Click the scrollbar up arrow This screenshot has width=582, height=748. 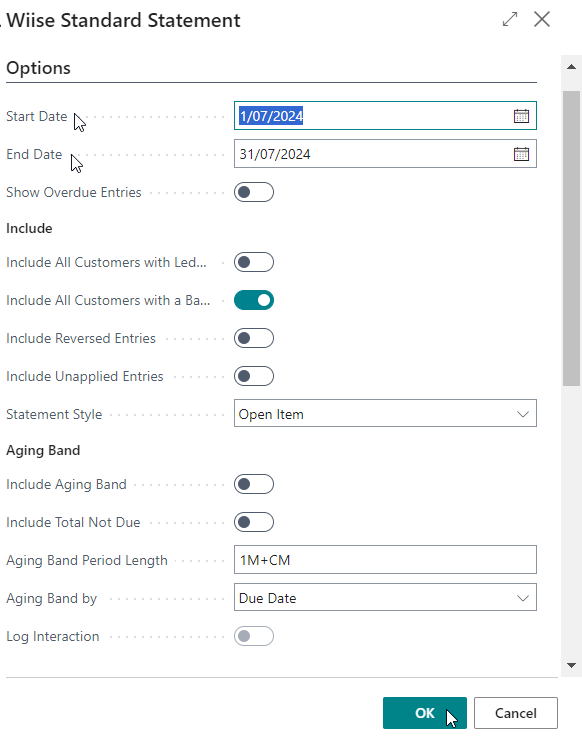571,67
